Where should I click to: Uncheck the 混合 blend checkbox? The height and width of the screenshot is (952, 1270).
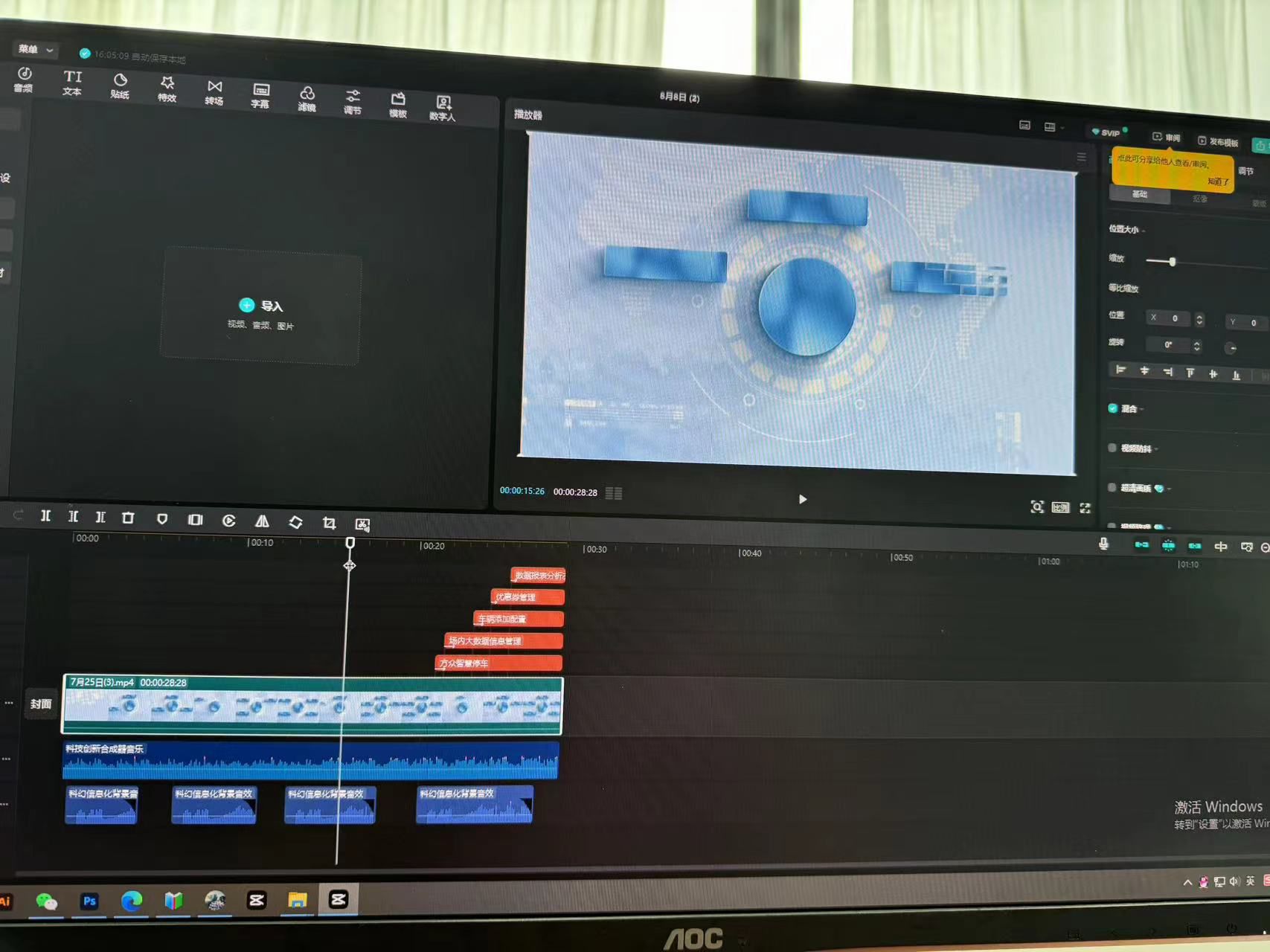(x=1112, y=408)
